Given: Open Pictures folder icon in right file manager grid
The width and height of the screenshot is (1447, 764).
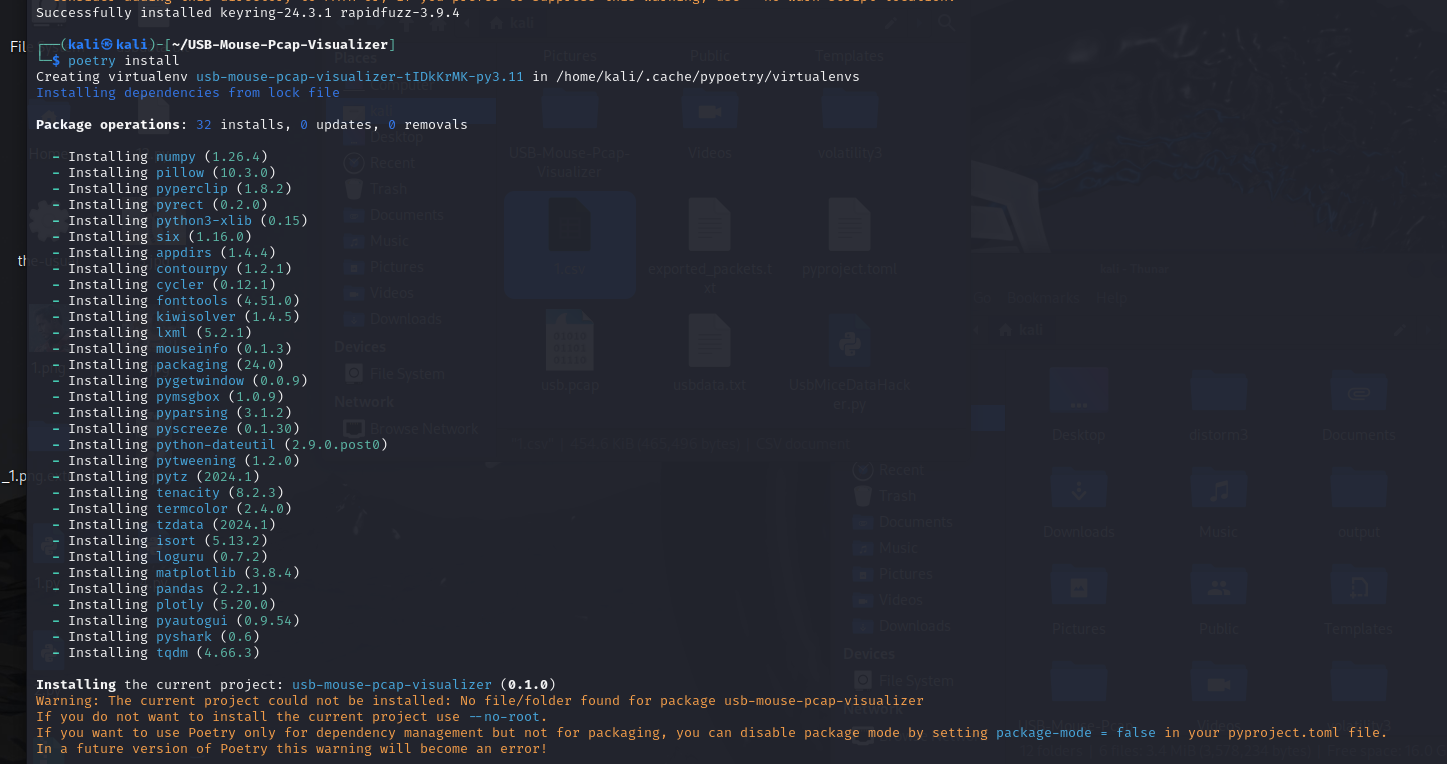Looking at the screenshot, I should point(1079,586).
